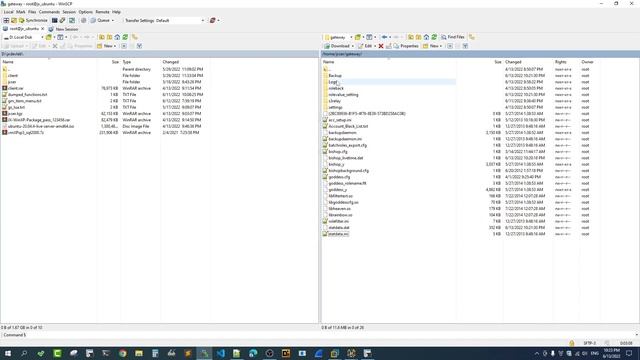Select bishopbackground.cfg in remote panel
640x360 pixels.
(349, 171)
